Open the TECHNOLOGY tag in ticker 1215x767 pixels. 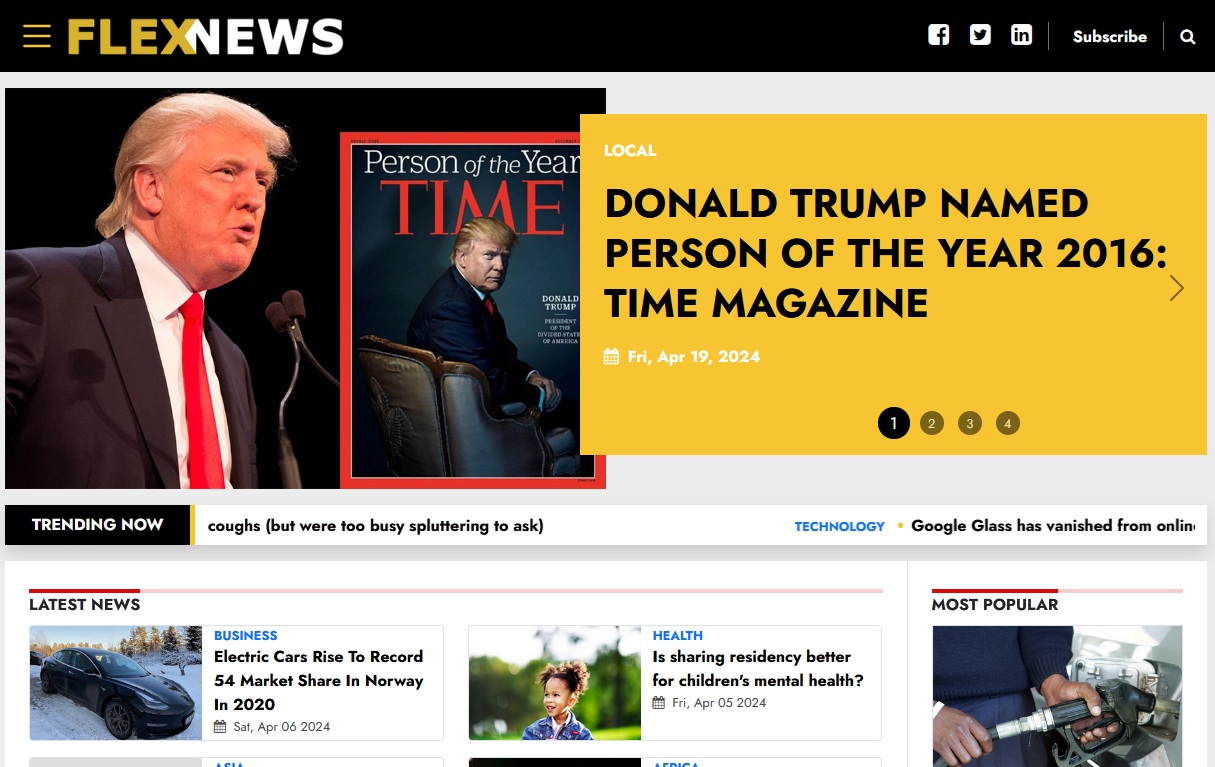pyautogui.click(x=839, y=526)
